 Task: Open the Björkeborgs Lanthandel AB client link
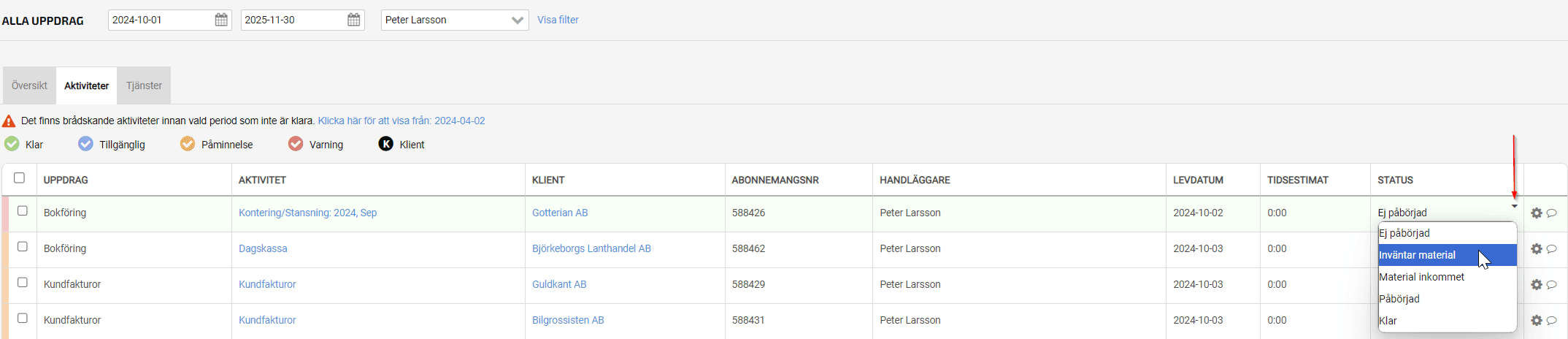pyautogui.click(x=591, y=248)
